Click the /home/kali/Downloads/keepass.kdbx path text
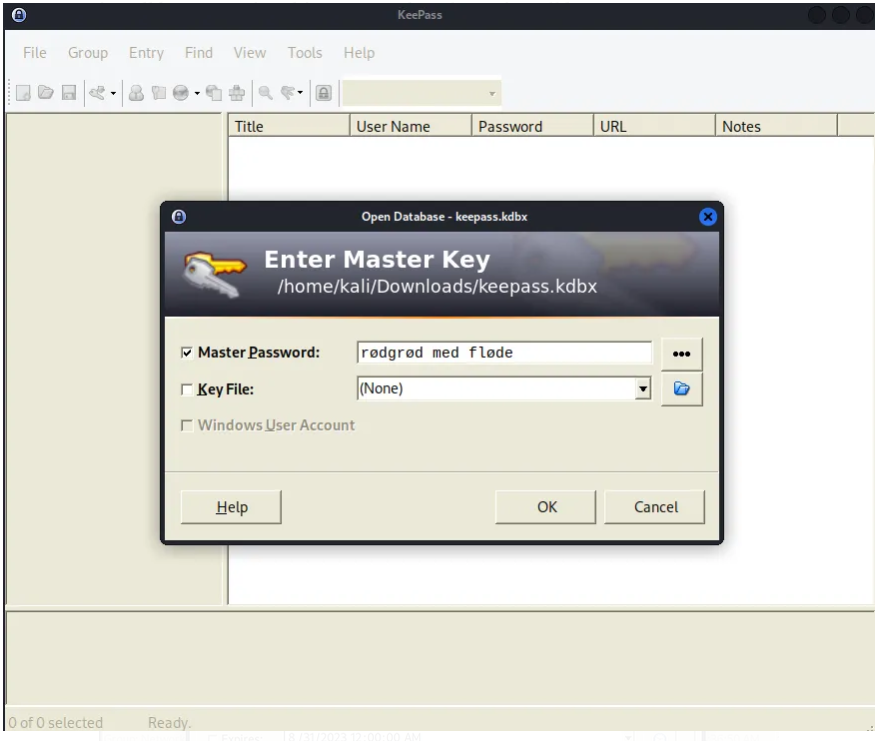Image resolution: width=882 pixels, height=741 pixels. pos(437,286)
